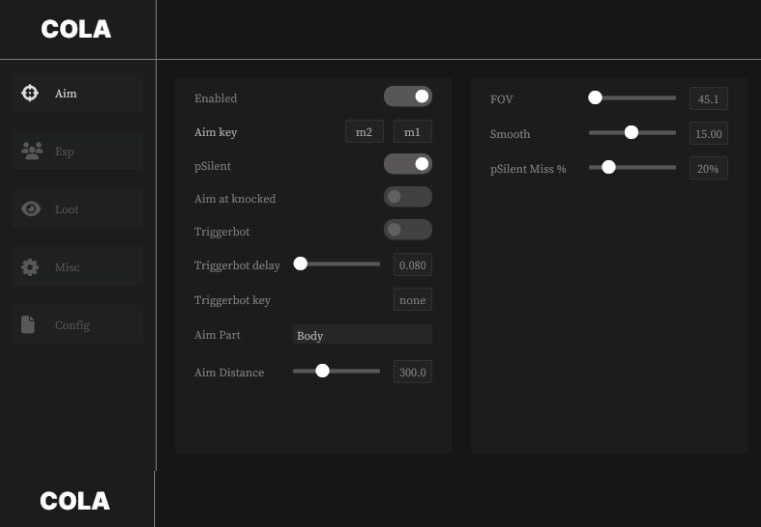Click the m2 Aim key button

(364, 132)
